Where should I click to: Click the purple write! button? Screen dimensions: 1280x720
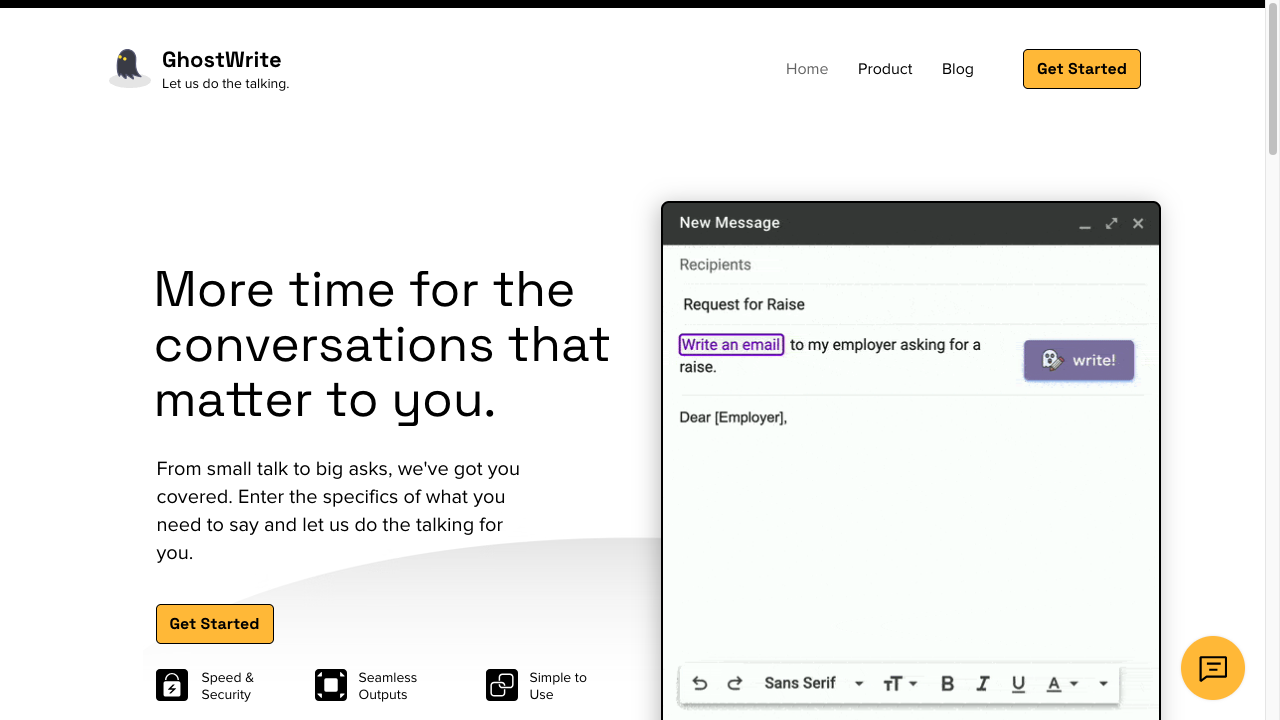1079,360
